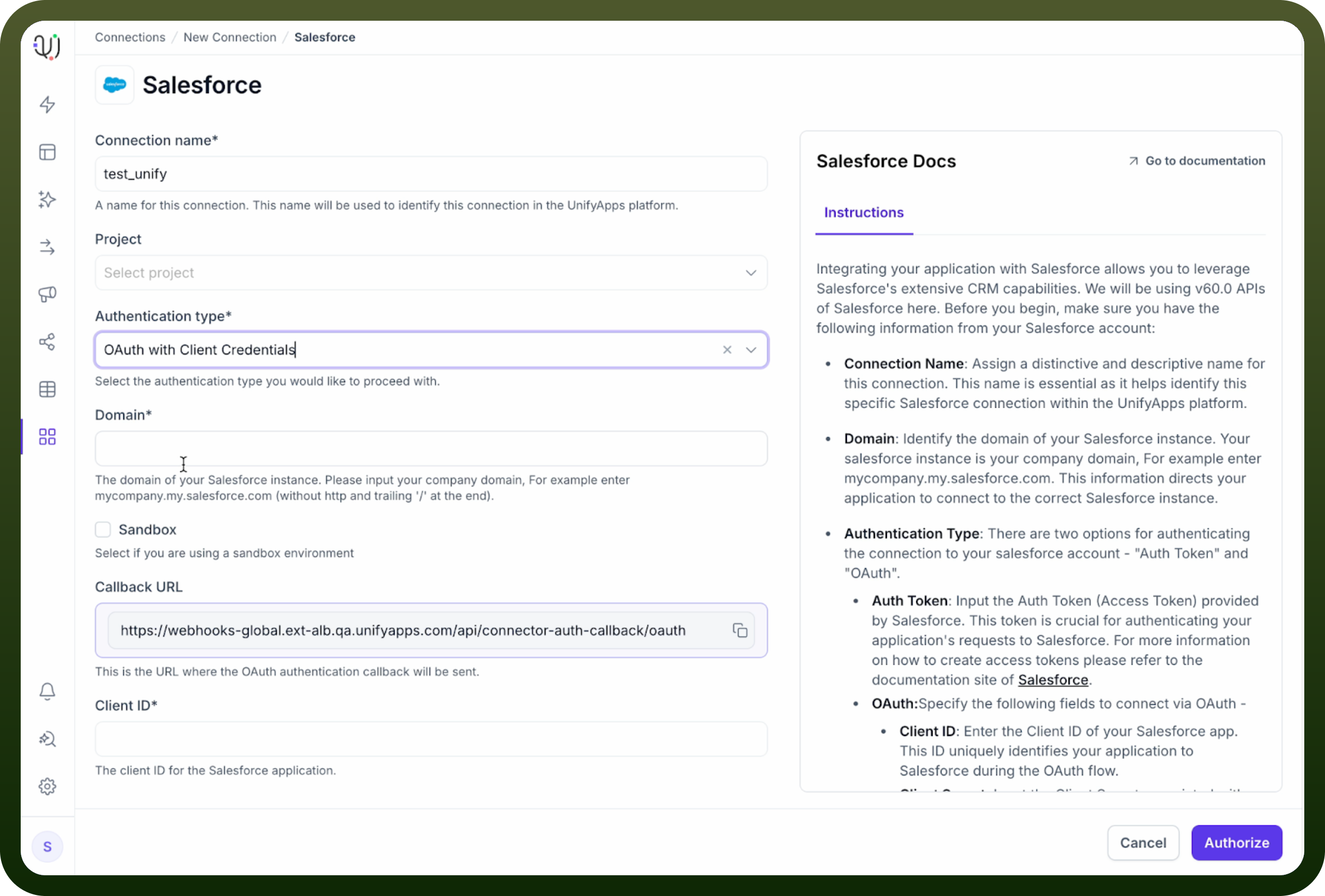This screenshot has height=896, width=1325.
Task: Open the four-squares connections sidebar icon
Action: pyautogui.click(x=47, y=437)
